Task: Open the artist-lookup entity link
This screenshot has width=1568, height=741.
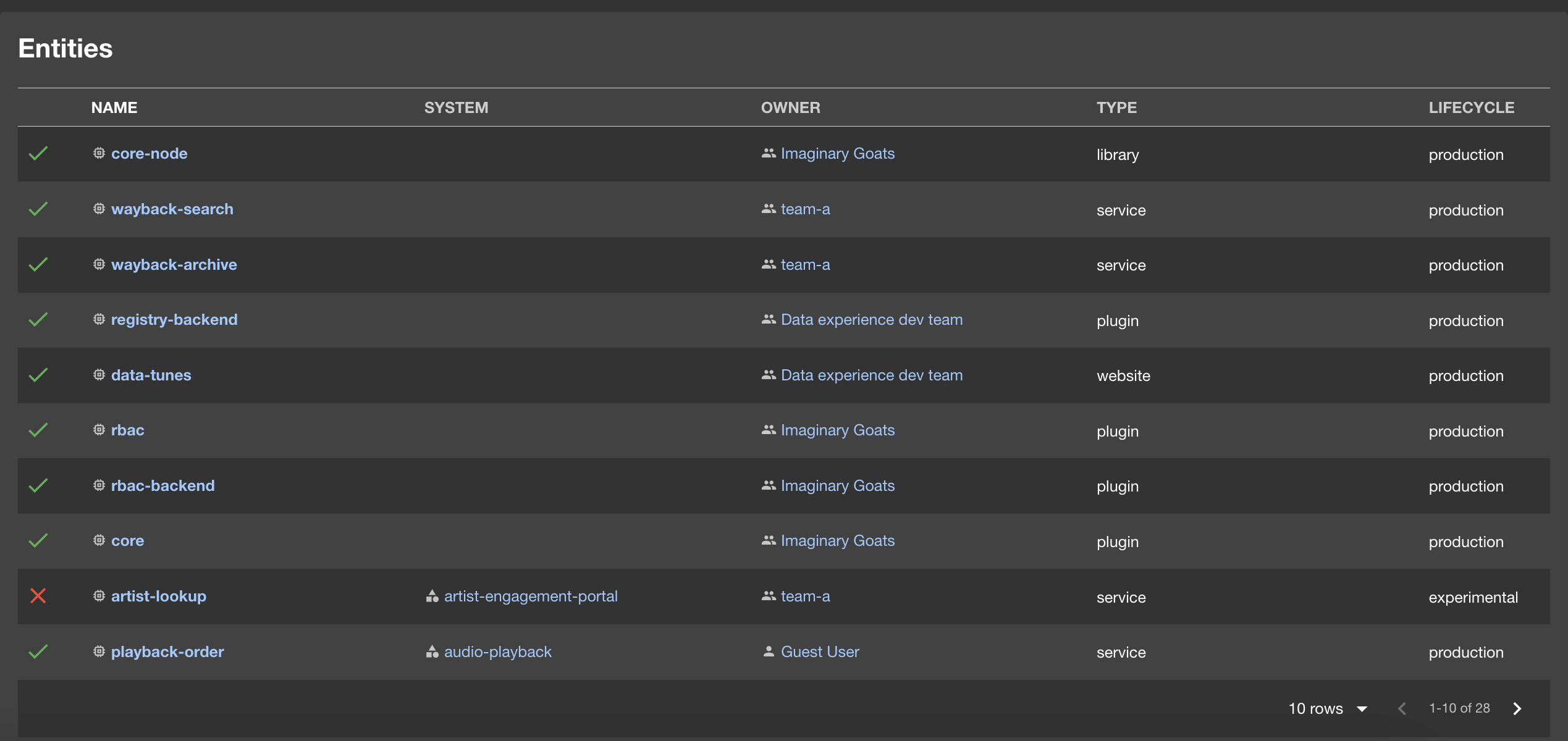Action: tap(159, 596)
